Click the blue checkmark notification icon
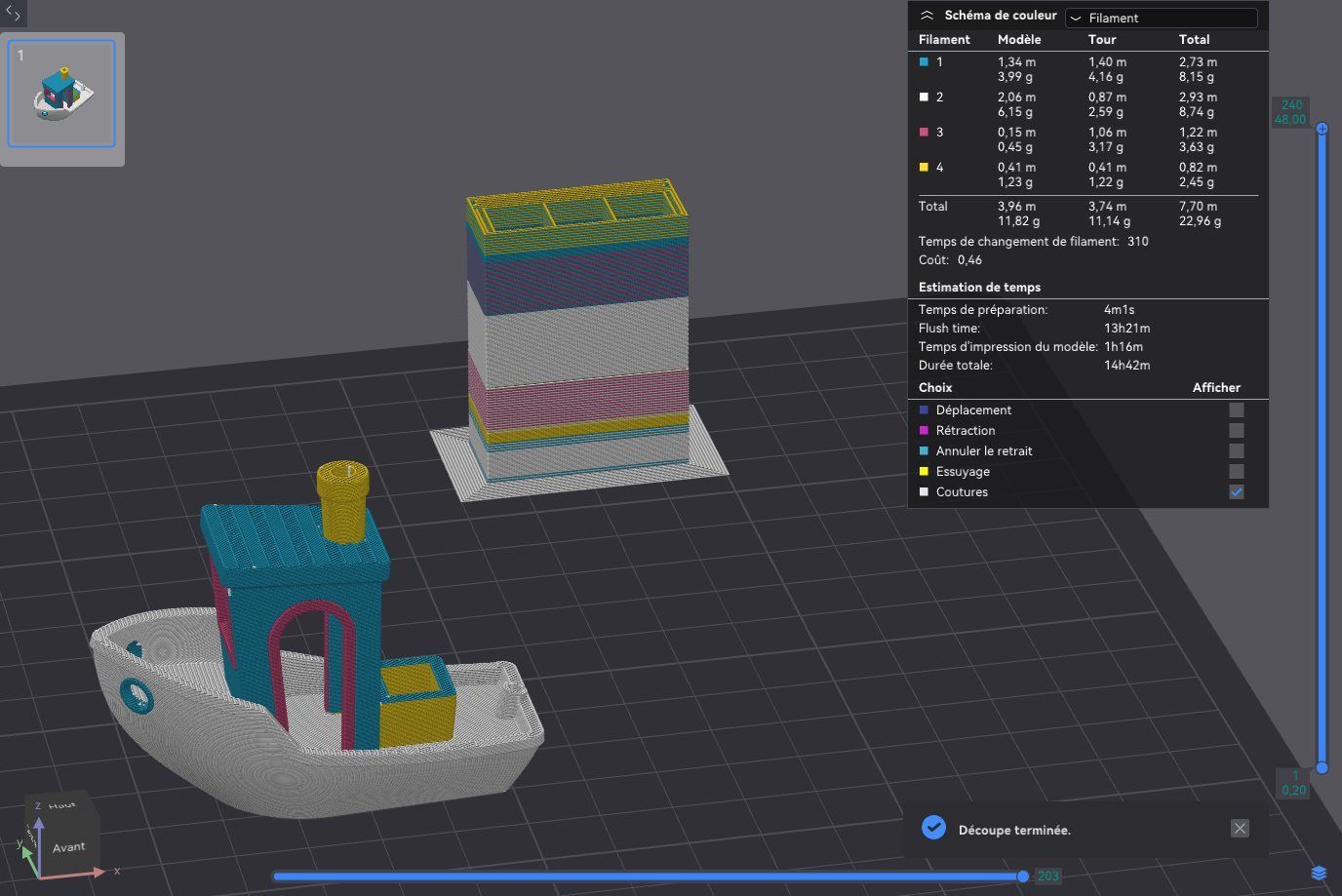1342x896 pixels. [x=933, y=828]
